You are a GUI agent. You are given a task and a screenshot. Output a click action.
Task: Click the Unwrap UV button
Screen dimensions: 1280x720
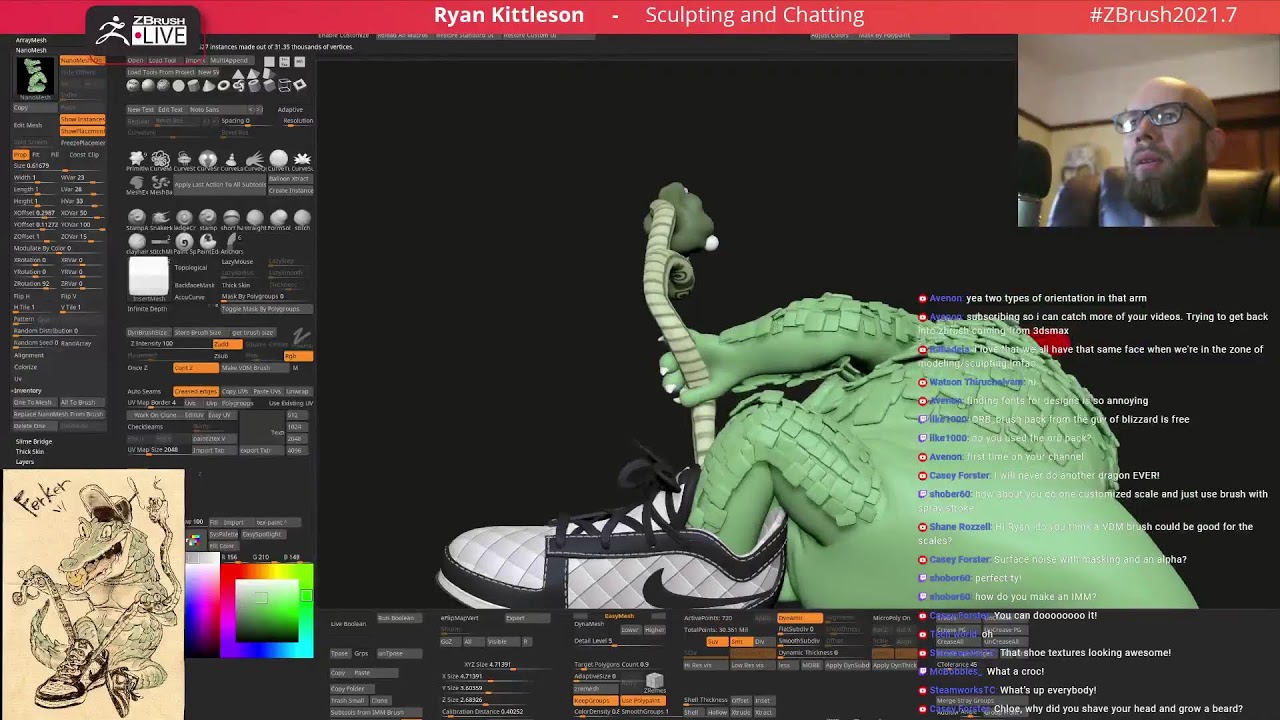pyautogui.click(x=297, y=391)
